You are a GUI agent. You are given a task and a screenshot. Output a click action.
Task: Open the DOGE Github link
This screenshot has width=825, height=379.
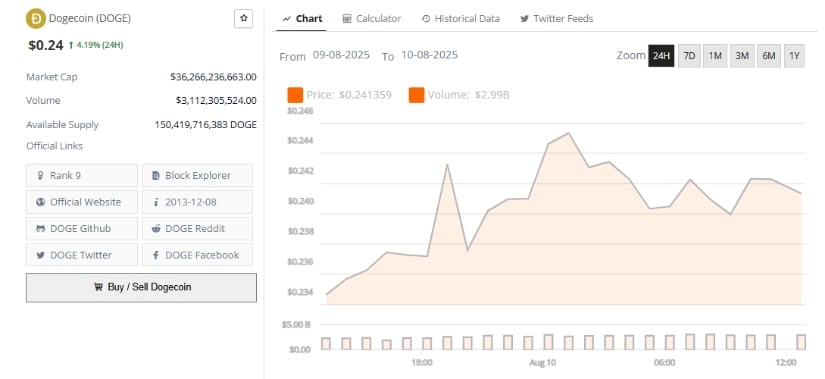pos(82,228)
